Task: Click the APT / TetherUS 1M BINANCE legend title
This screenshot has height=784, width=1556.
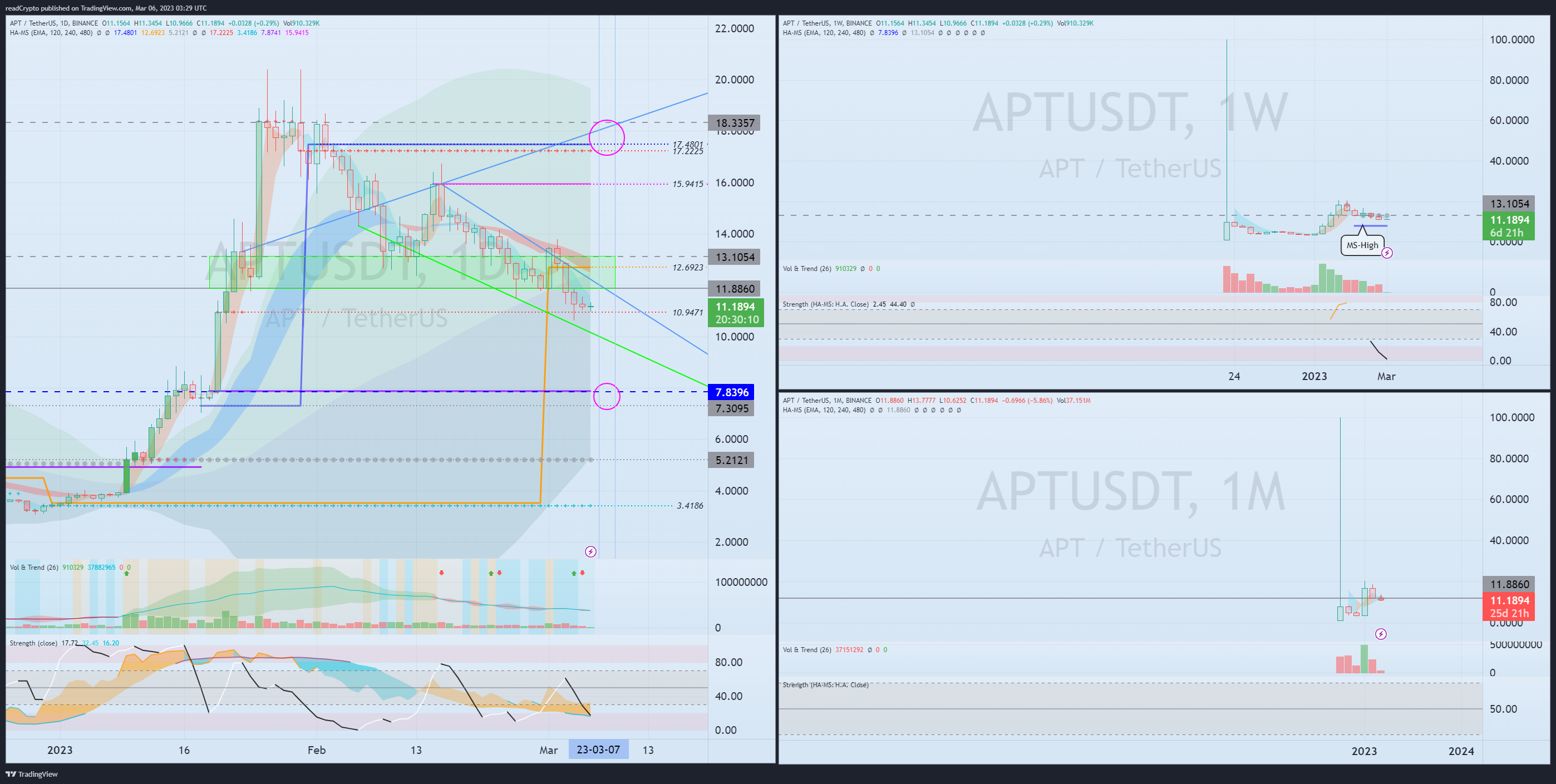Action: [x=827, y=401]
